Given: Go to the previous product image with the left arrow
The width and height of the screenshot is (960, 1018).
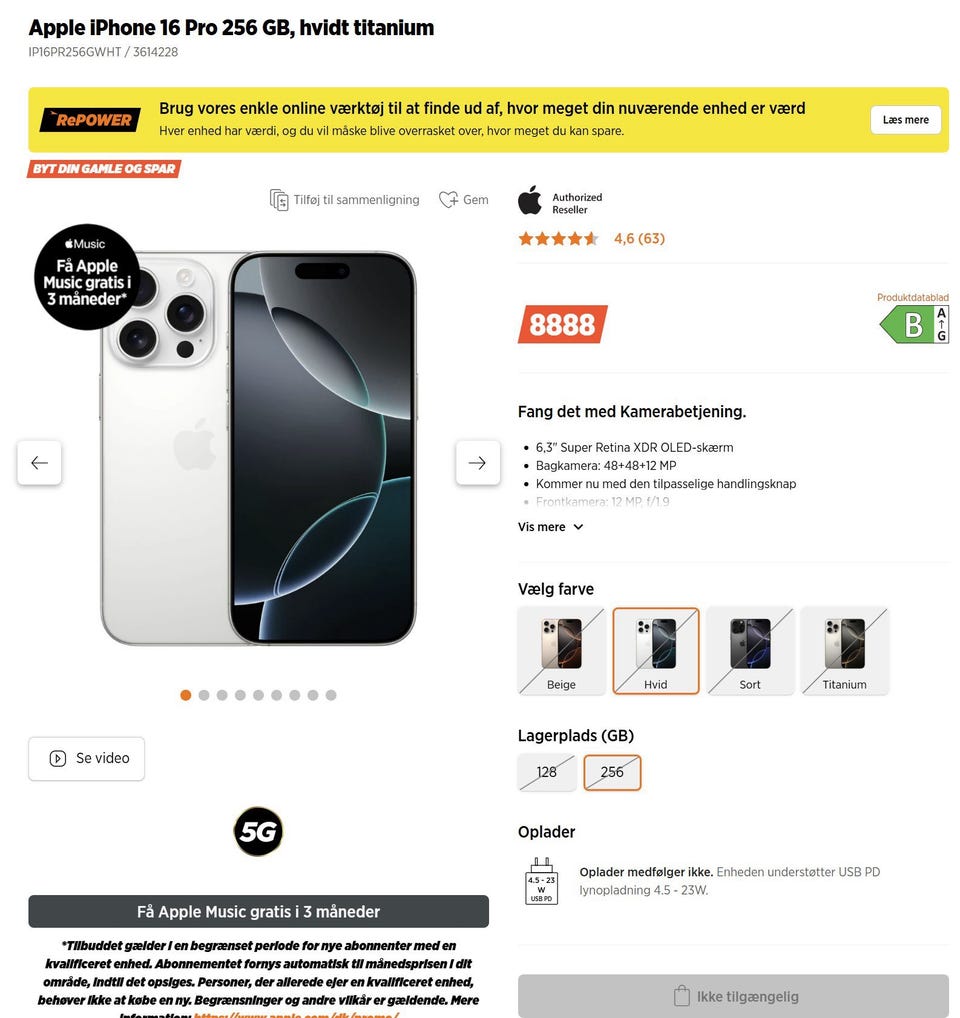Looking at the screenshot, I should [x=40, y=463].
